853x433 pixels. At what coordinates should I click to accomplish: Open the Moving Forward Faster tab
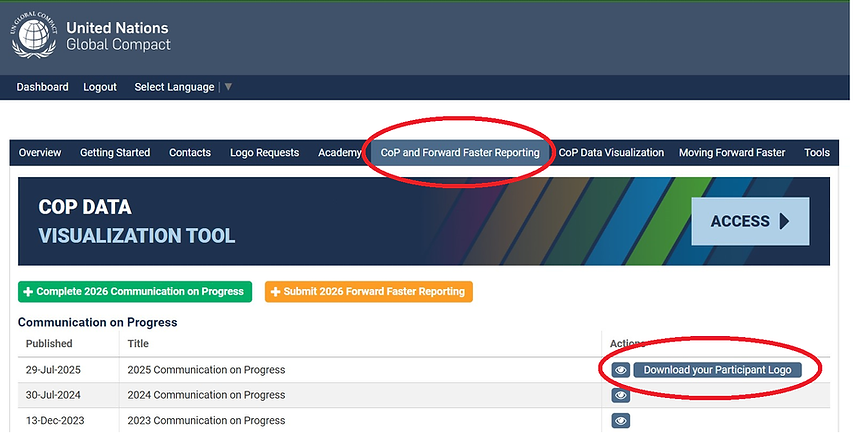tap(732, 153)
